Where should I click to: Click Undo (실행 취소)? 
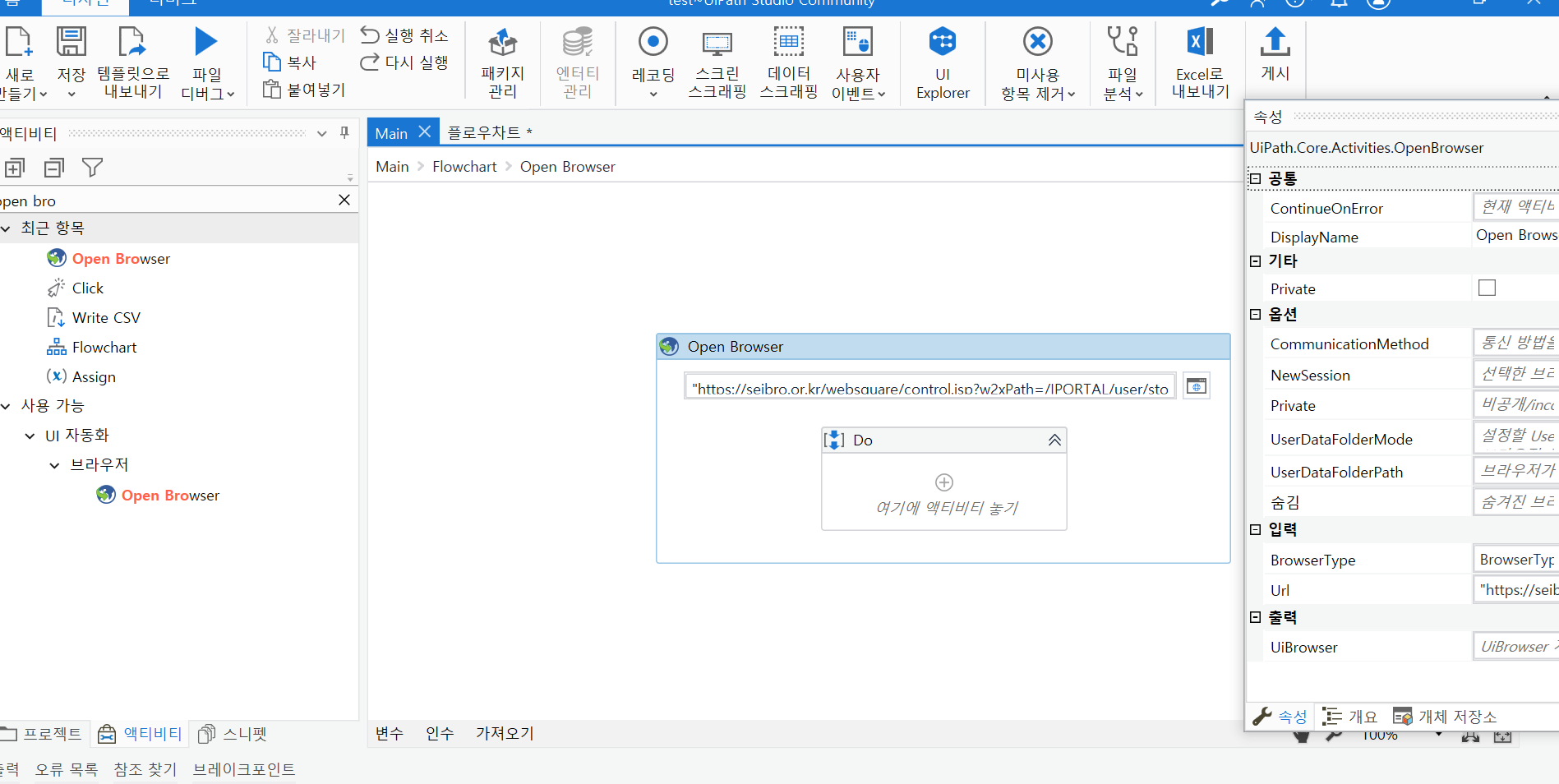(x=404, y=35)
